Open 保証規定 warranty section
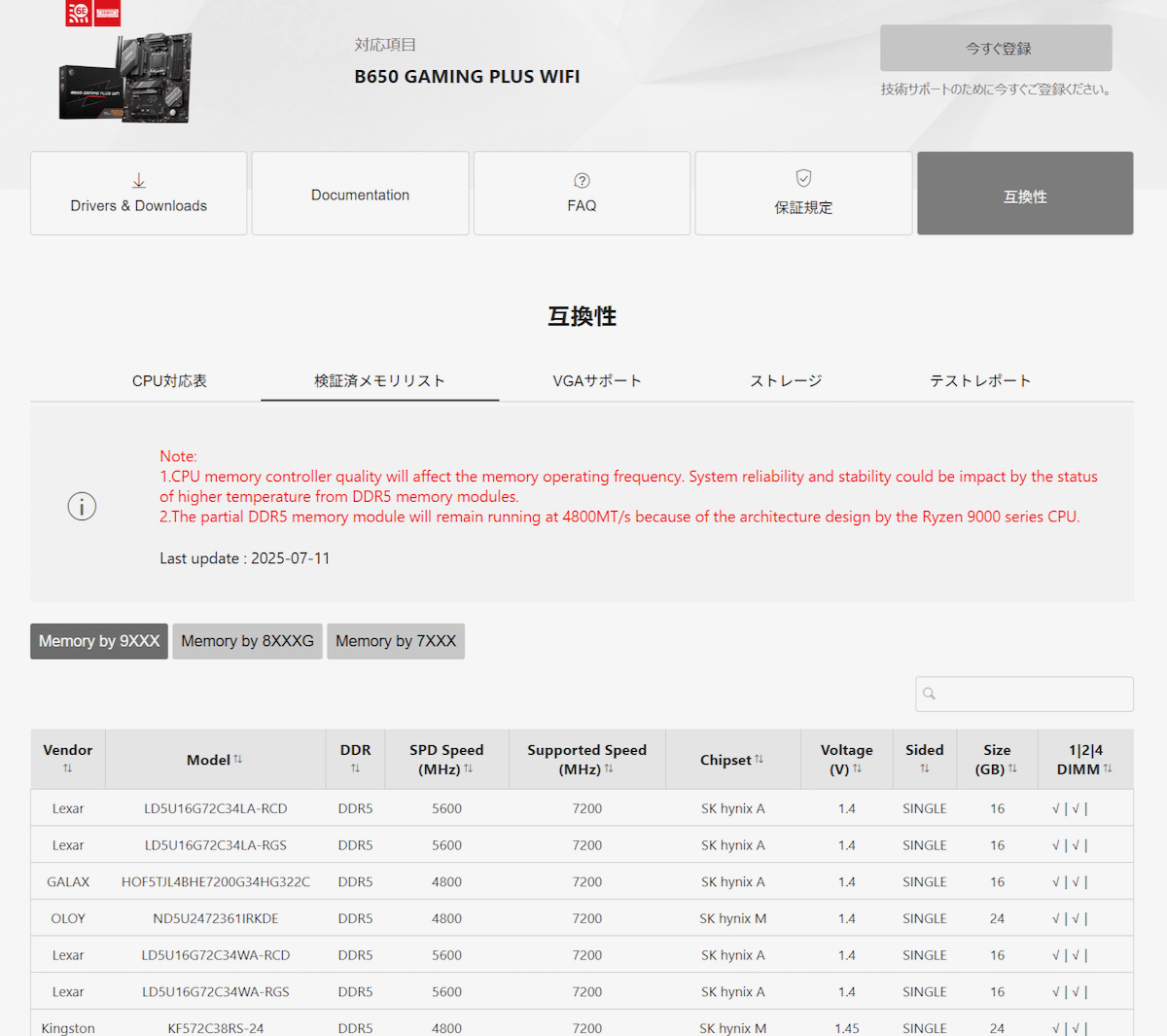 point(803,193)
